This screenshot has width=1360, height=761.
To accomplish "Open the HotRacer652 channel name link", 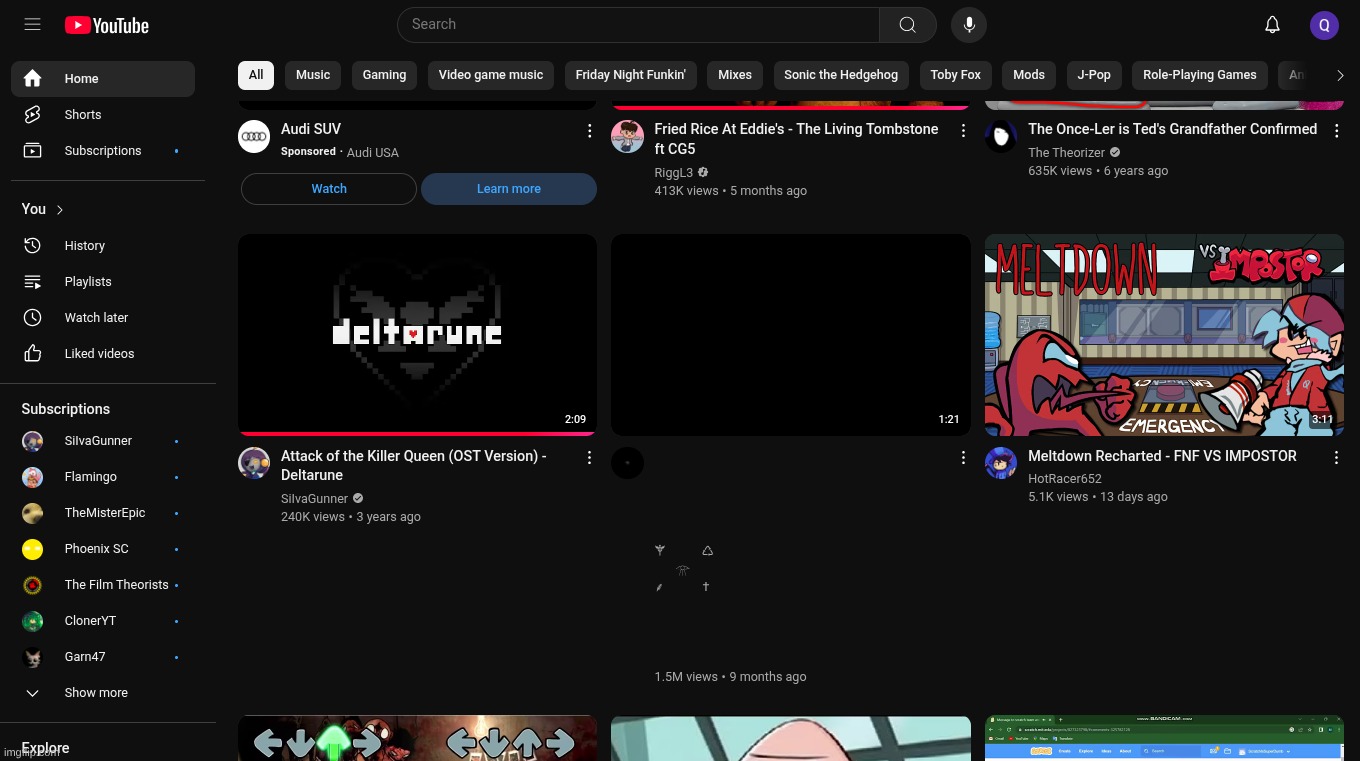I will click(1065, 479).
